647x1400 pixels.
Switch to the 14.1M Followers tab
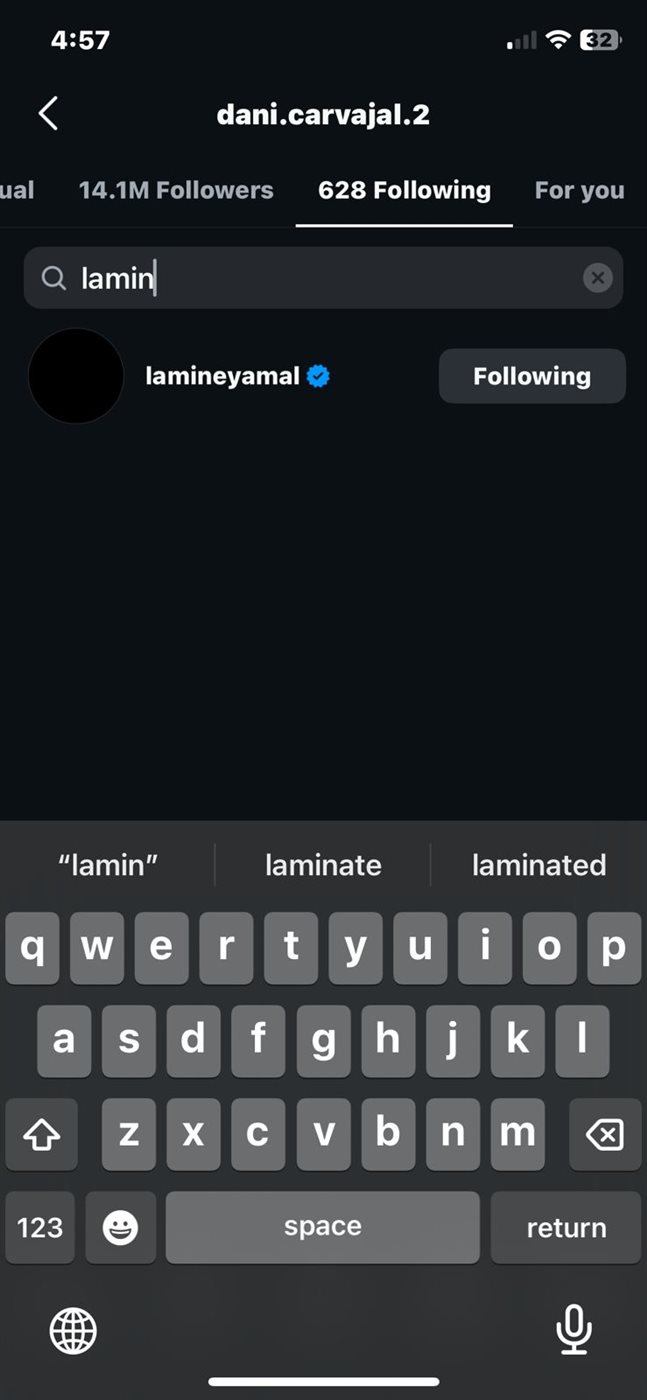pos(176,190)
